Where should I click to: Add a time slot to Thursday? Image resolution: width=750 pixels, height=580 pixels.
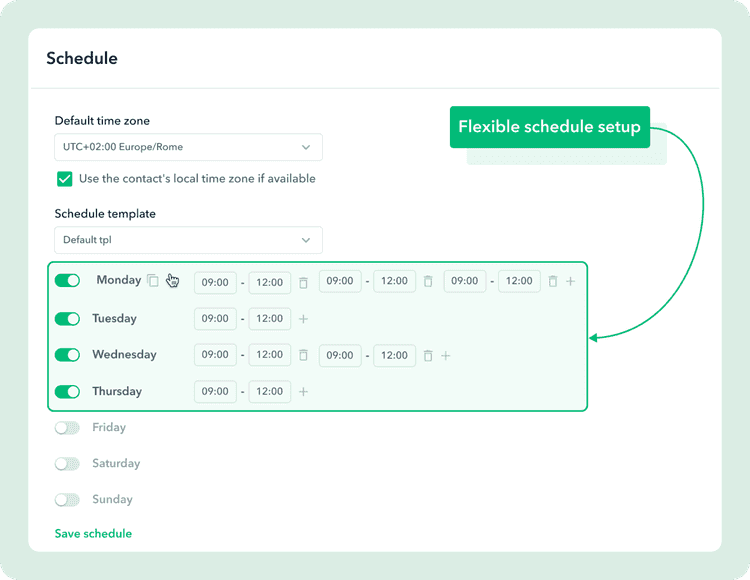point(303,392)
